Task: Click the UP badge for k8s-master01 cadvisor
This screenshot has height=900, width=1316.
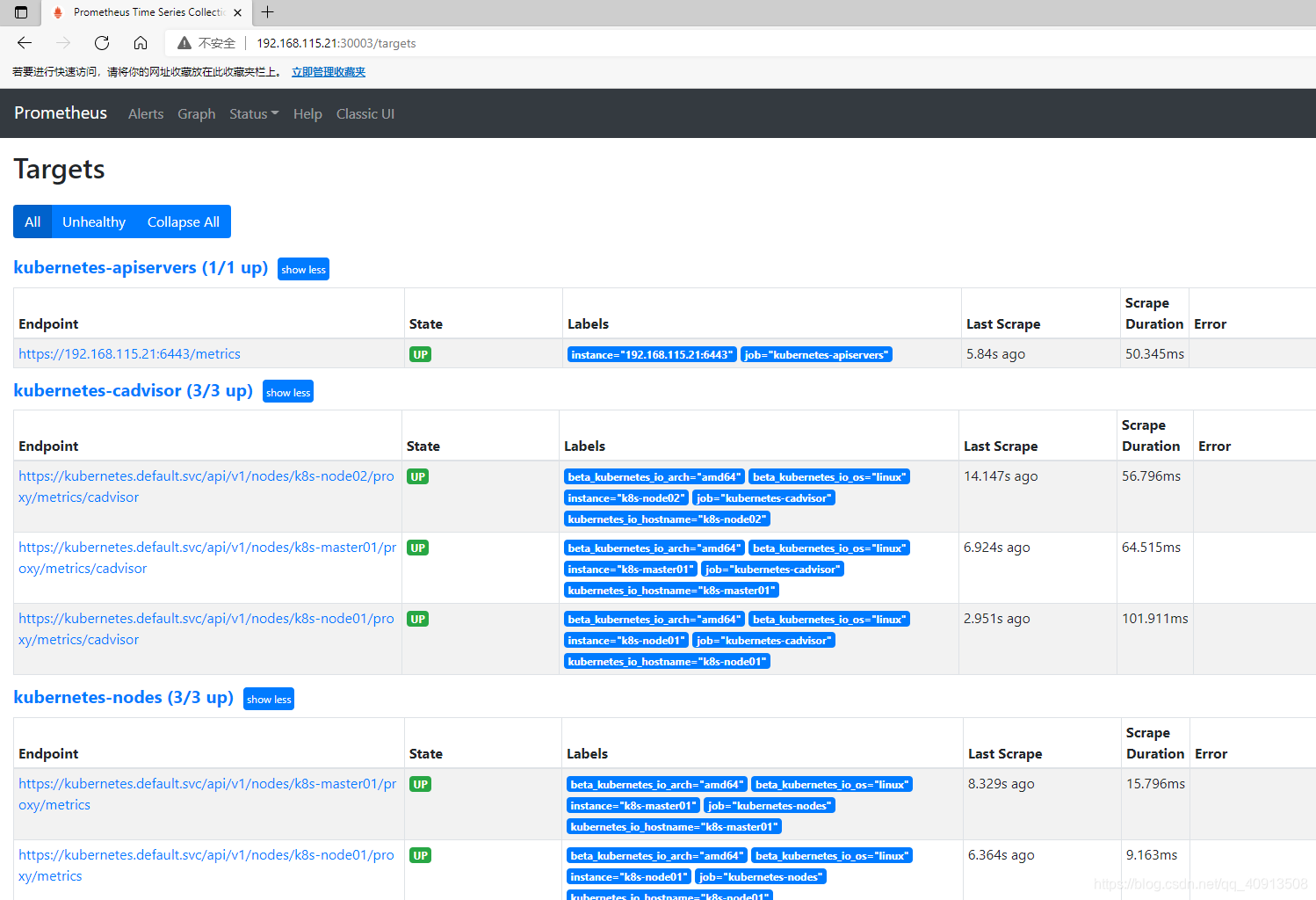Action: tap(417, 548)
